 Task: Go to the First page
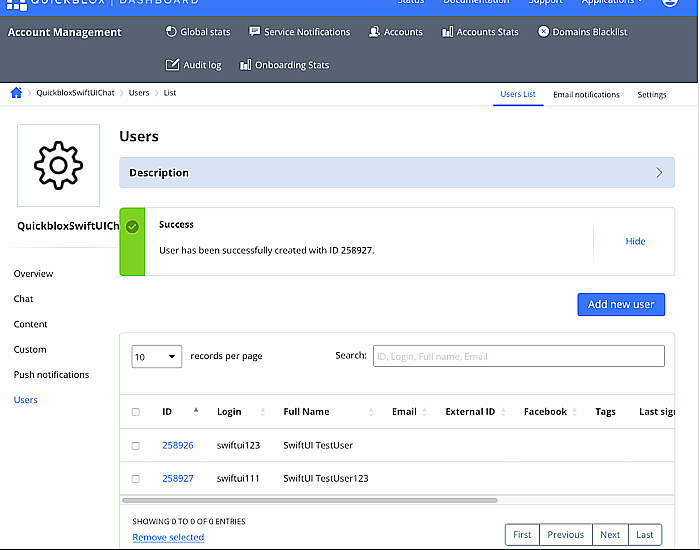(x=522, y=534)
